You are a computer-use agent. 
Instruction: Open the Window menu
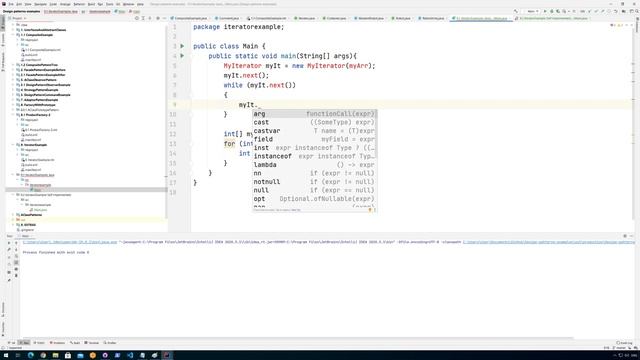pos(128,4)
